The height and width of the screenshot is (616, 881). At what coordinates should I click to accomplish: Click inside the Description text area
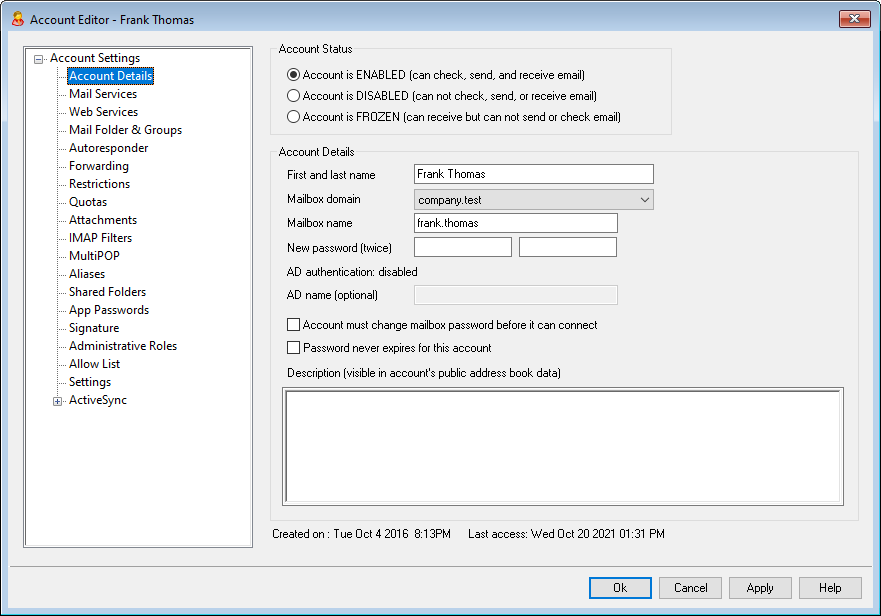tap(563, 446)
